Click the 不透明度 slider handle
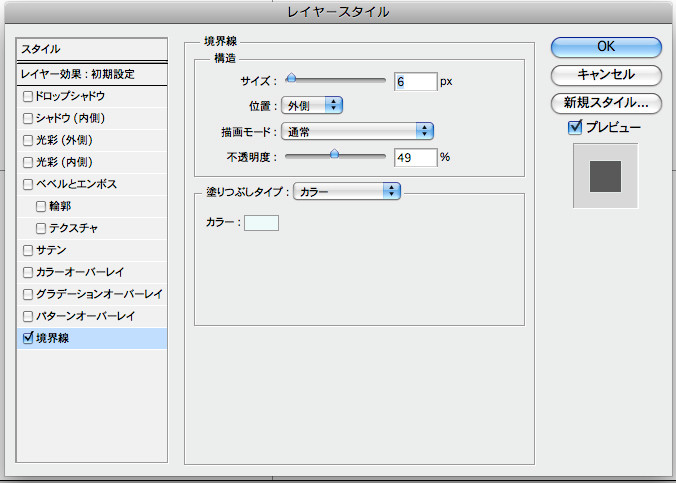 pos(334,155)
